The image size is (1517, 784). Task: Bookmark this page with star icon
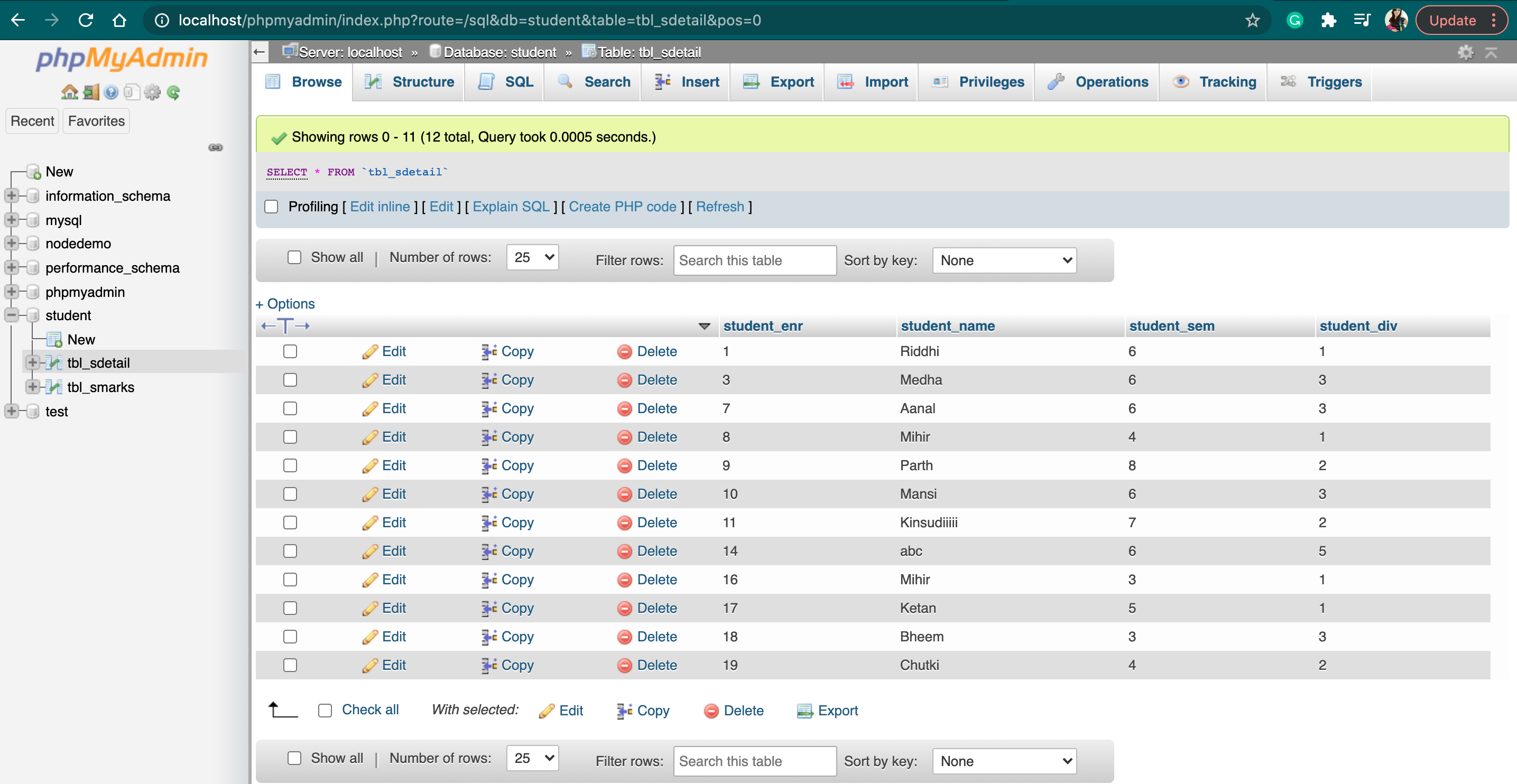pyautogui.click(x=1253, y=21)
